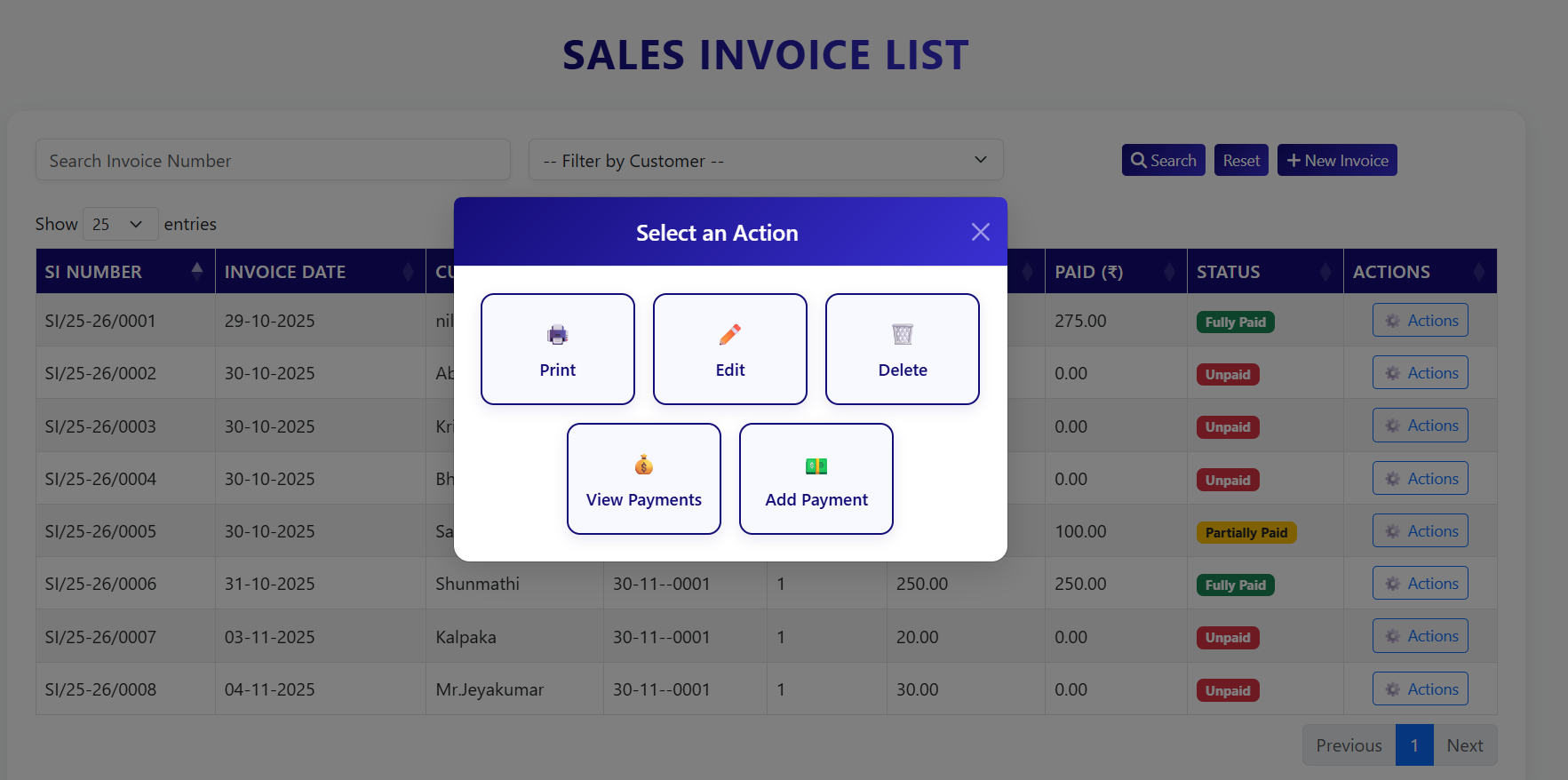Choose the Delete action label

coord(903,370)
